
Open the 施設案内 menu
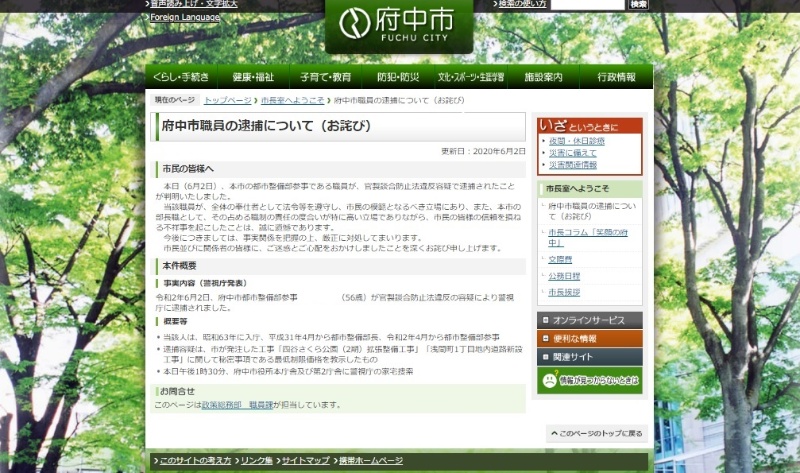pos(543,77)
